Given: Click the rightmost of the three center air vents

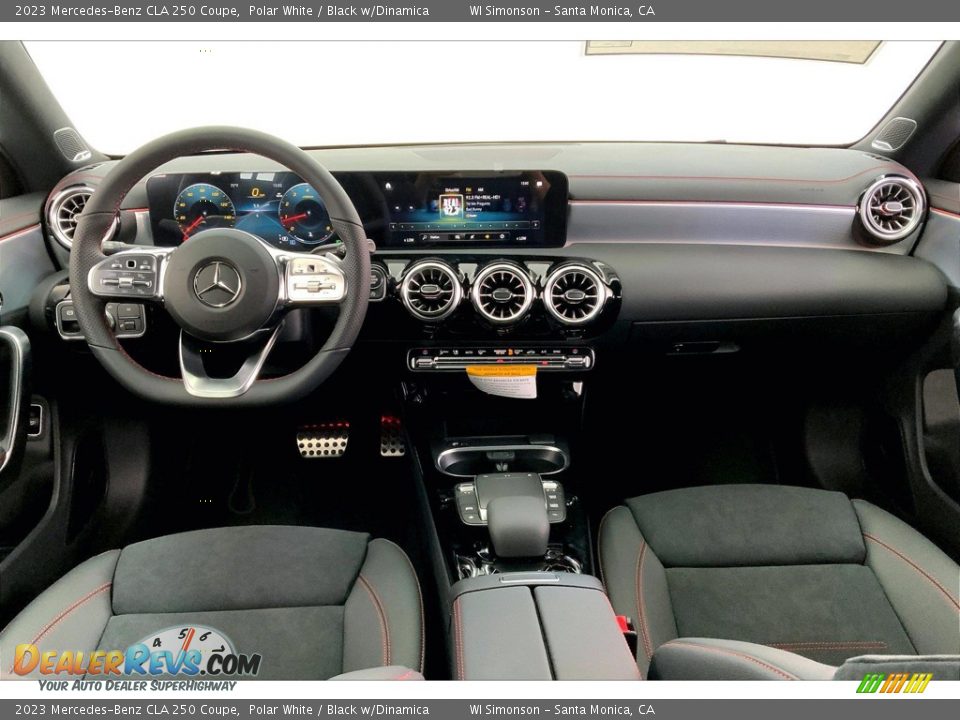Looking at the screenshot, I should point(574,294).
